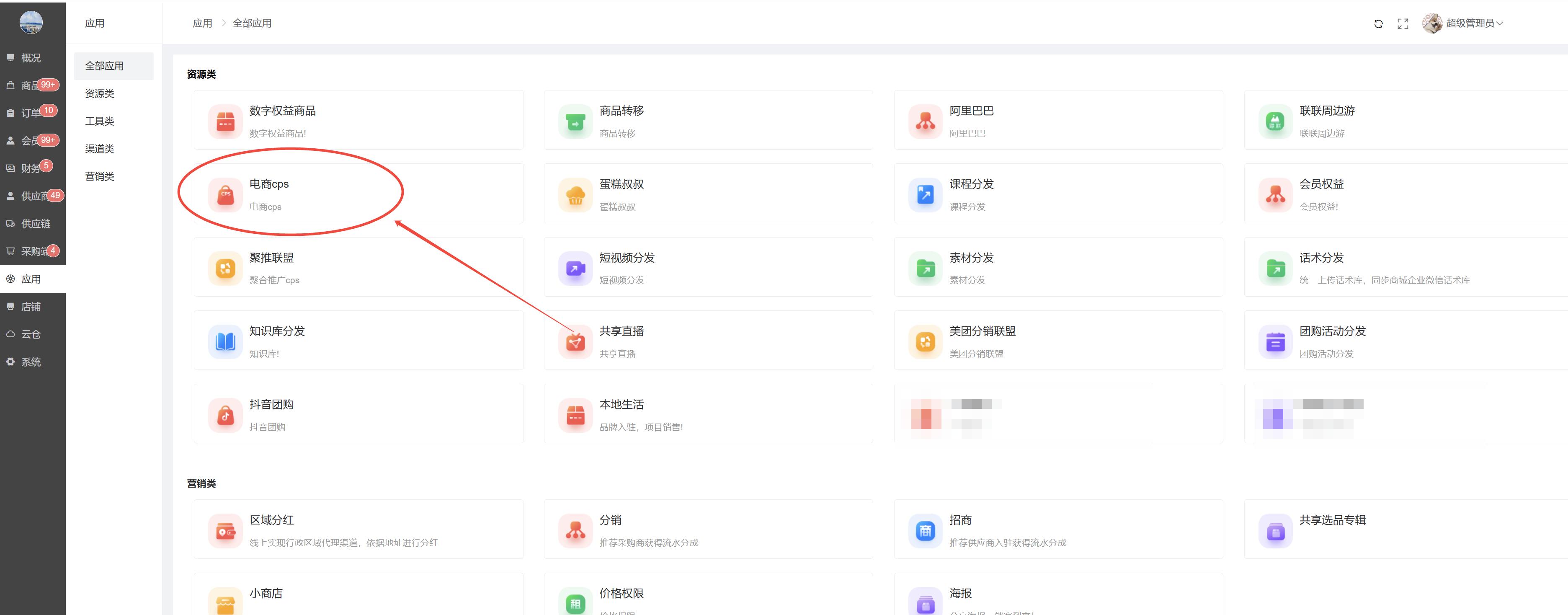Viewport: 1568px width, 615px height.
Task: Click the user avatar in top left
Action: [x=31, y=23]
